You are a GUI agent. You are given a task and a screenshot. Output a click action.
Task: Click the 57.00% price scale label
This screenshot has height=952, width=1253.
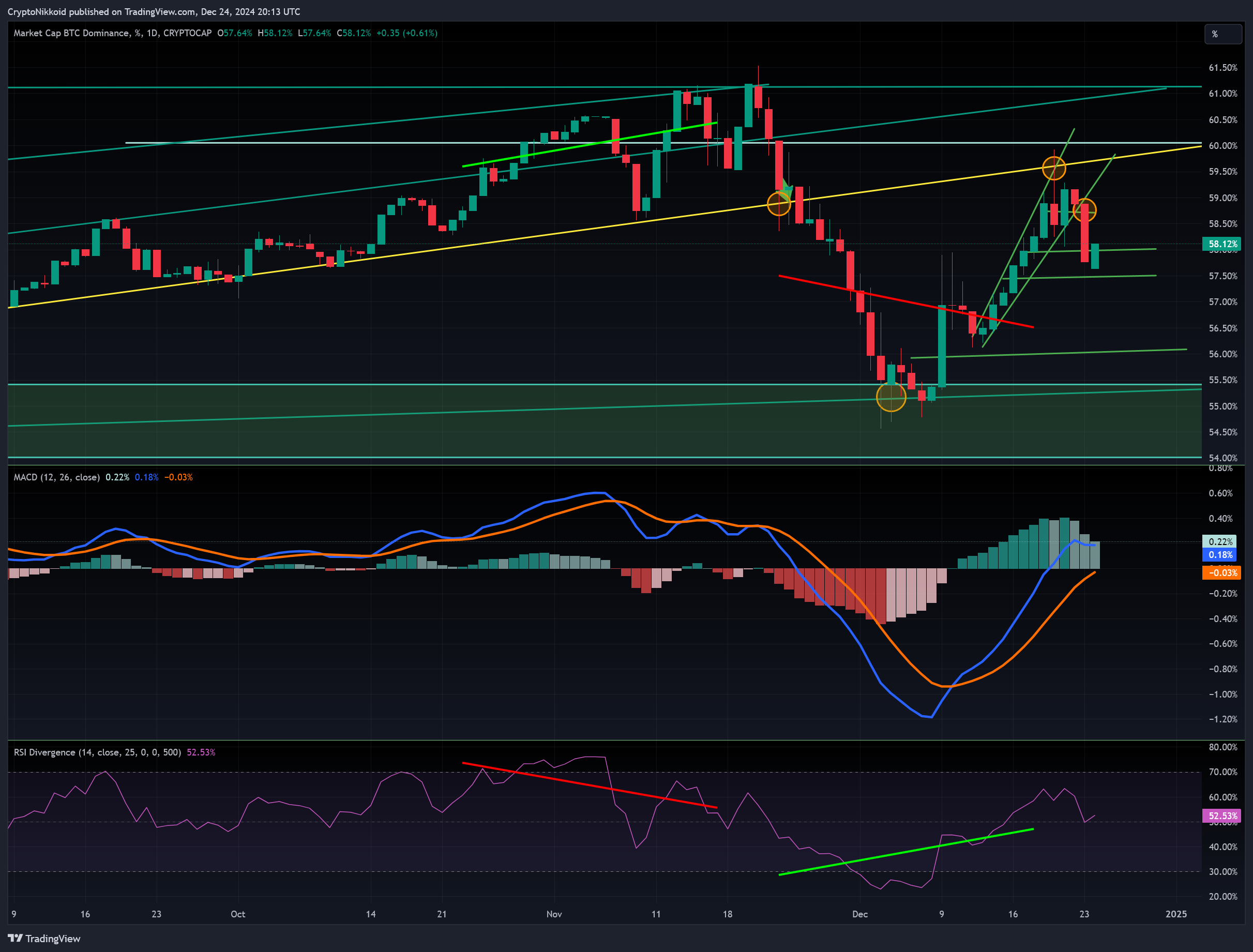pos(1223,302)
